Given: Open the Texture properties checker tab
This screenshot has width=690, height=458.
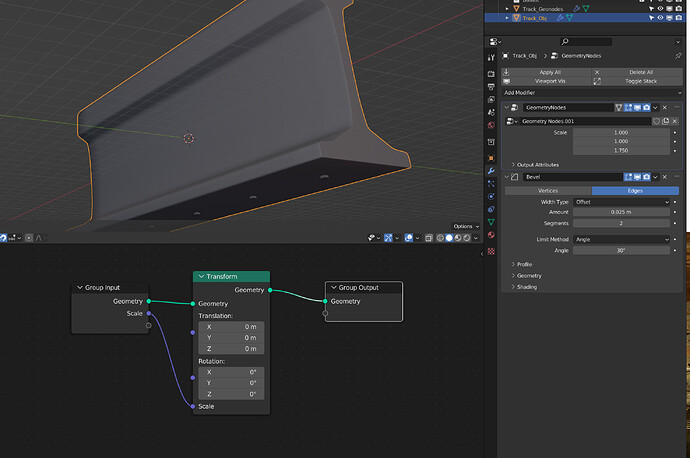Looking at the screenshot, I should 491,251.
